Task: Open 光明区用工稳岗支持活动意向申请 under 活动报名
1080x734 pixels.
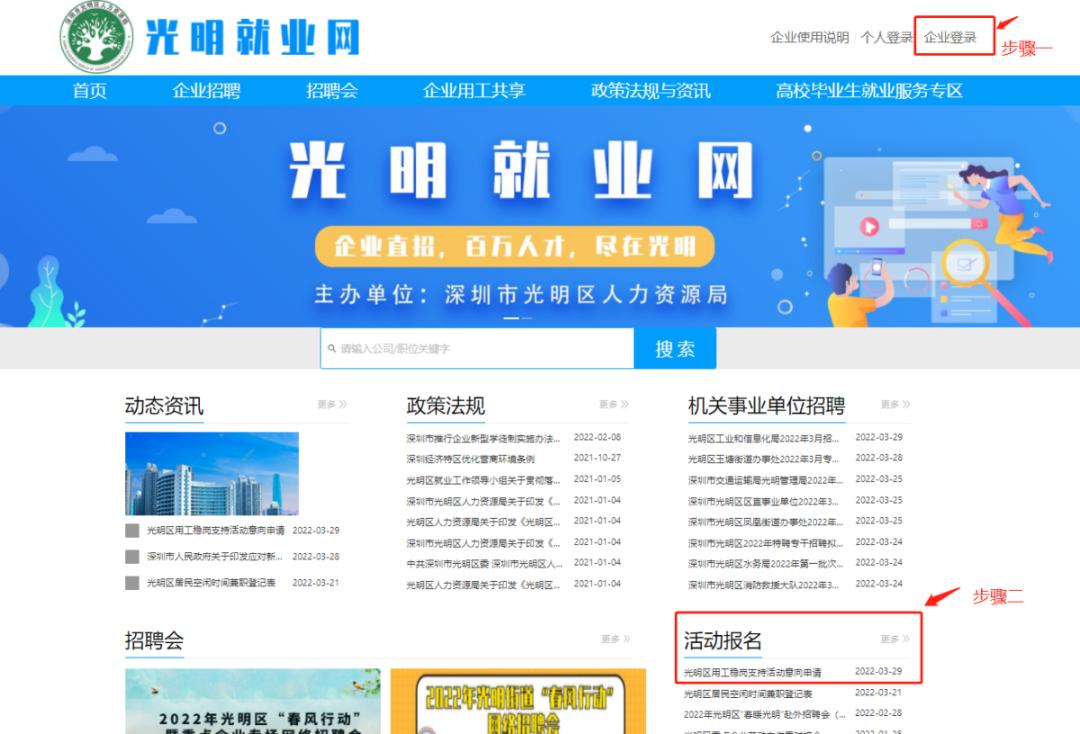Action: coord(753,672)
